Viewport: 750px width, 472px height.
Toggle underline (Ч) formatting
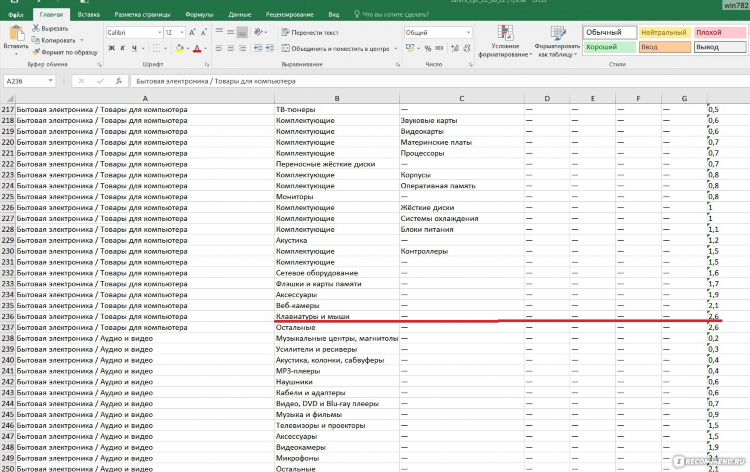pos(134,48)
